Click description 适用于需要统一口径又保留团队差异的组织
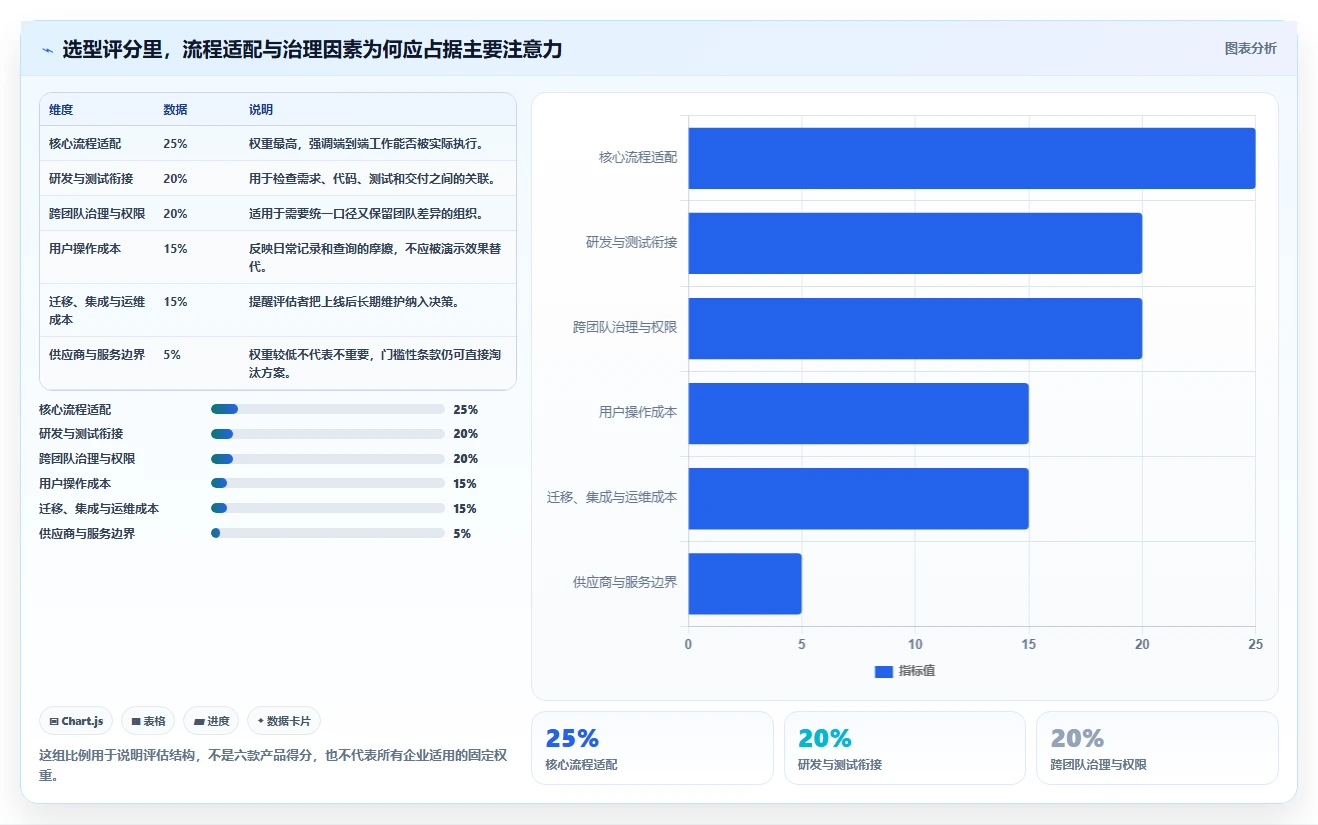 367,213
